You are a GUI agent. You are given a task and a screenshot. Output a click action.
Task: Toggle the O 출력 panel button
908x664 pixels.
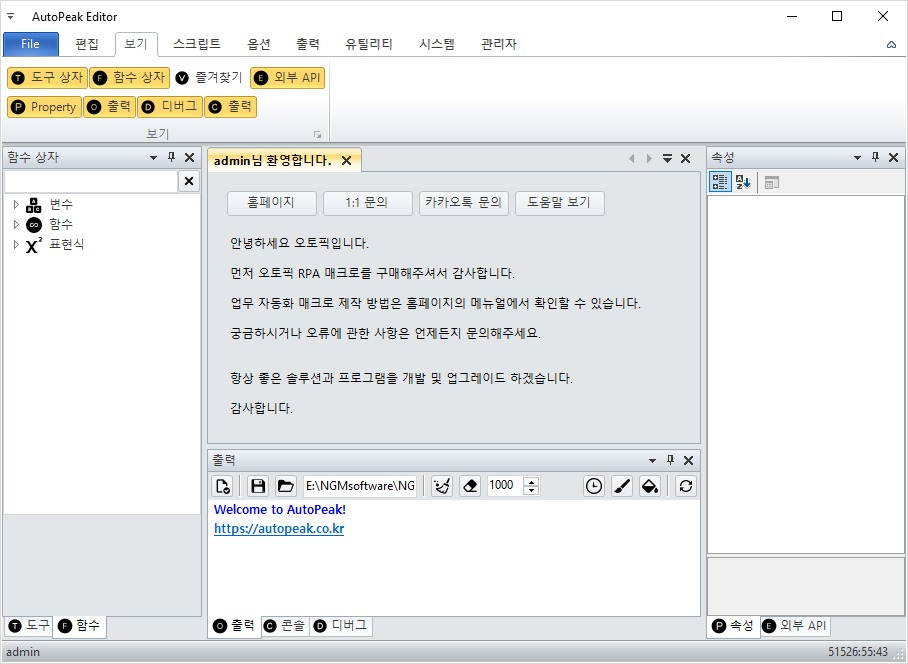[x=109, y=107]
